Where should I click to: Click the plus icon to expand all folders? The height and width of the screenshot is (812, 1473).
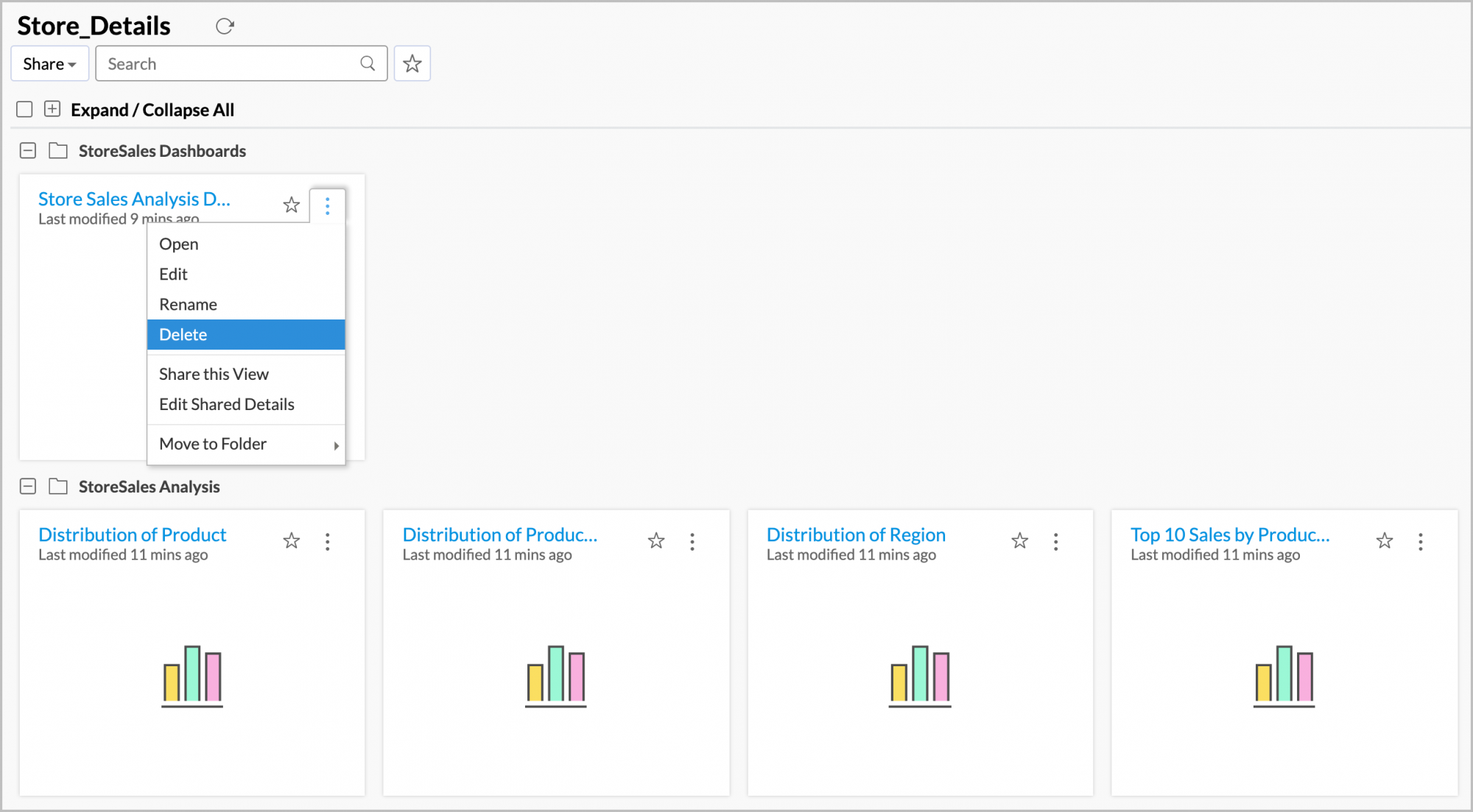point(52,109)
